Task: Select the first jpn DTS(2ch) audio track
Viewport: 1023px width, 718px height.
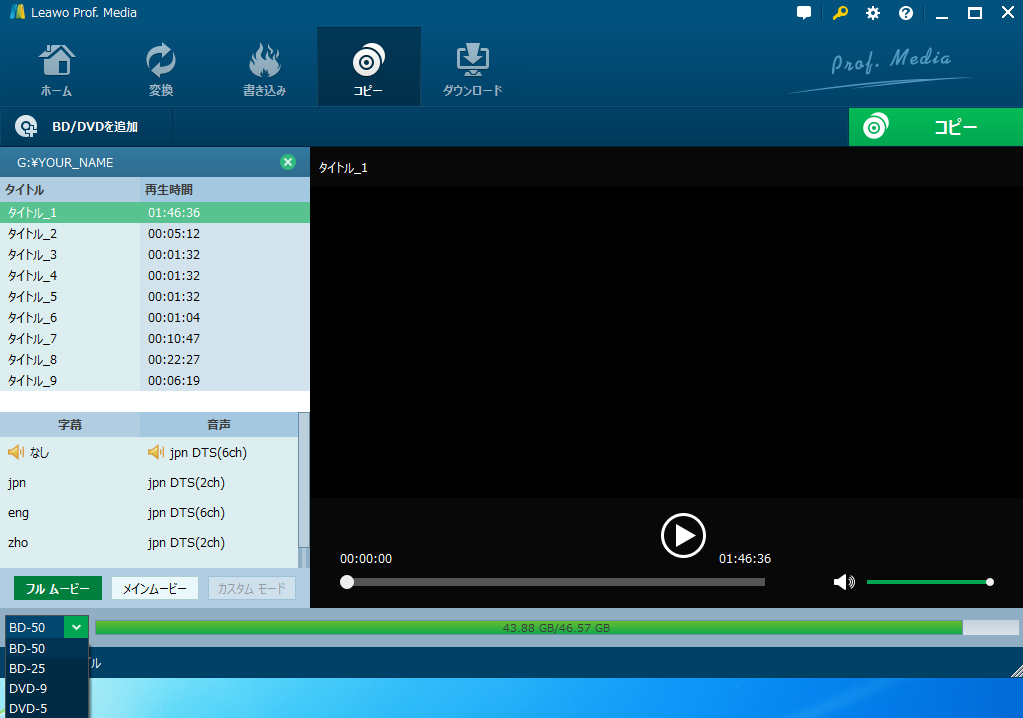Action: (186, 483)
